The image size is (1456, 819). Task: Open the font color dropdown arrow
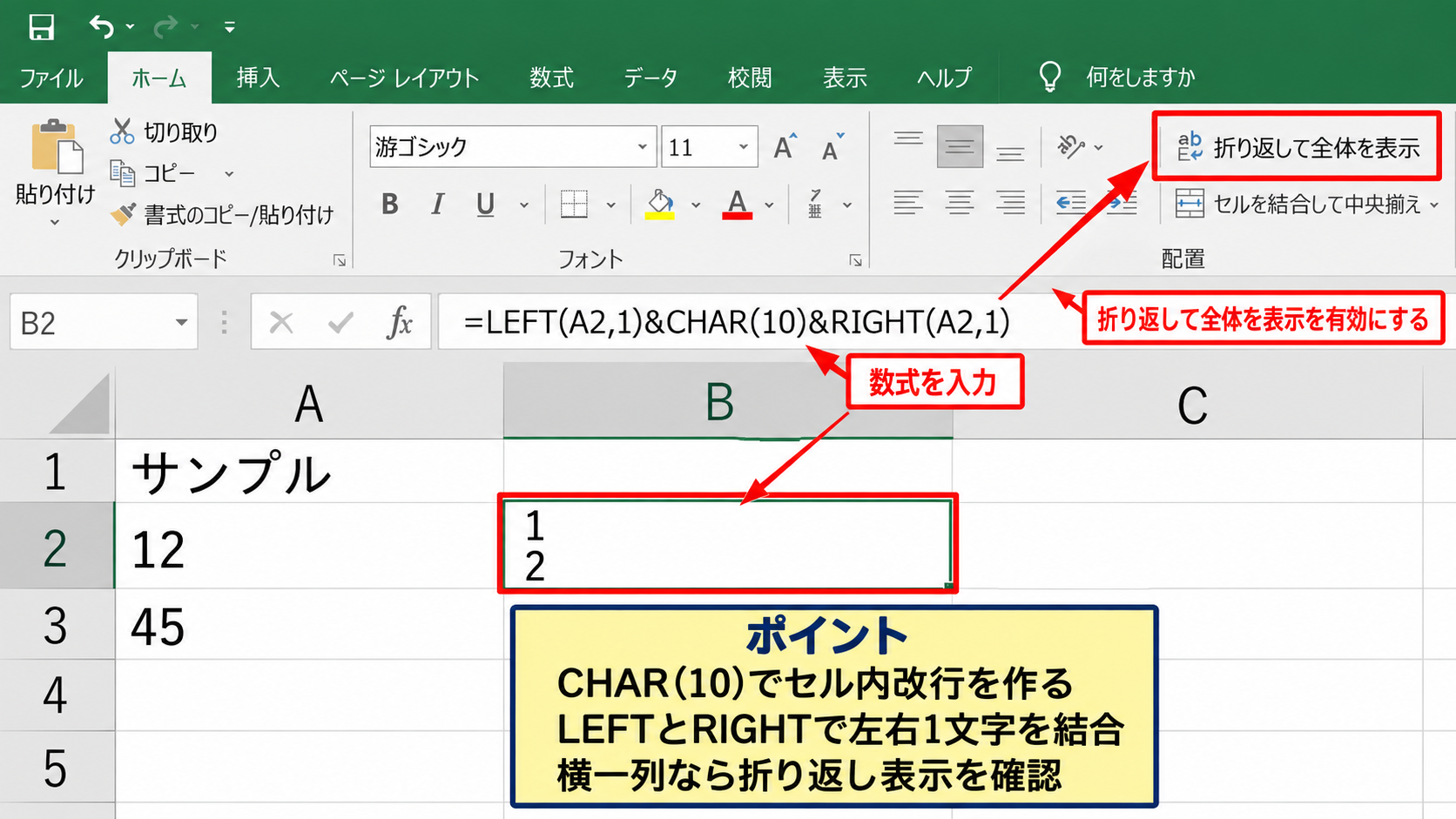pos(769,205)
